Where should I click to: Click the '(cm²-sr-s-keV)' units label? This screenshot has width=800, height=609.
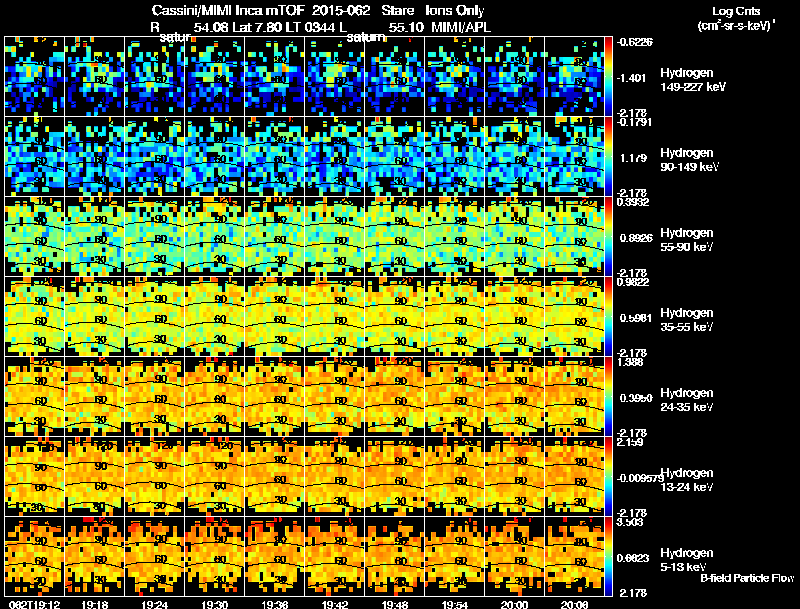click(x=736, y=25)
